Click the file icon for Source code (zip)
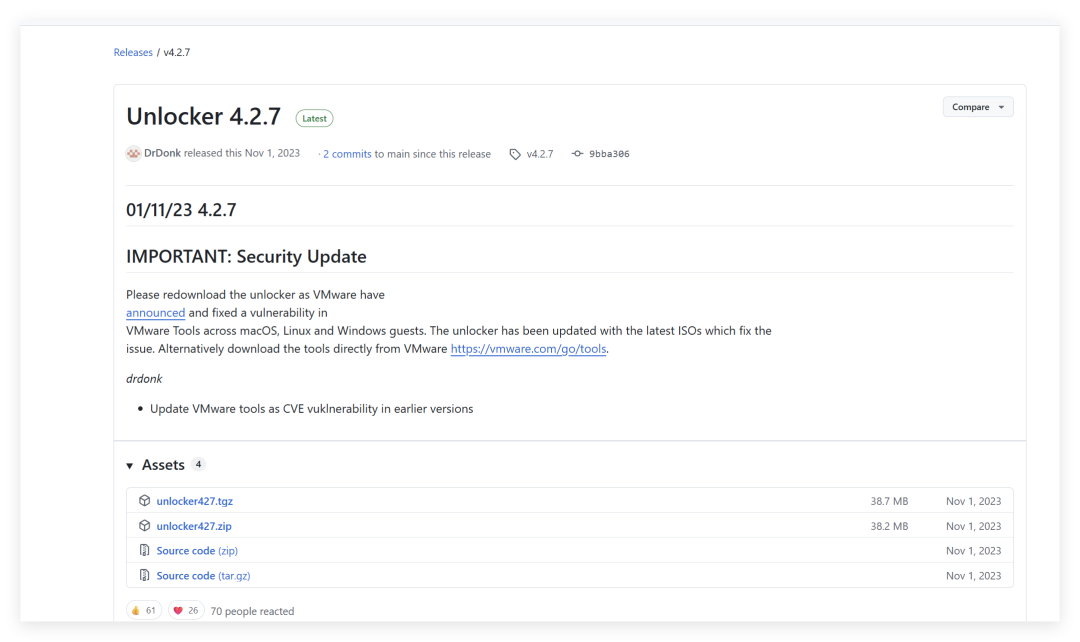Screen dimensions: 1080x642 [x=145, y=551]
